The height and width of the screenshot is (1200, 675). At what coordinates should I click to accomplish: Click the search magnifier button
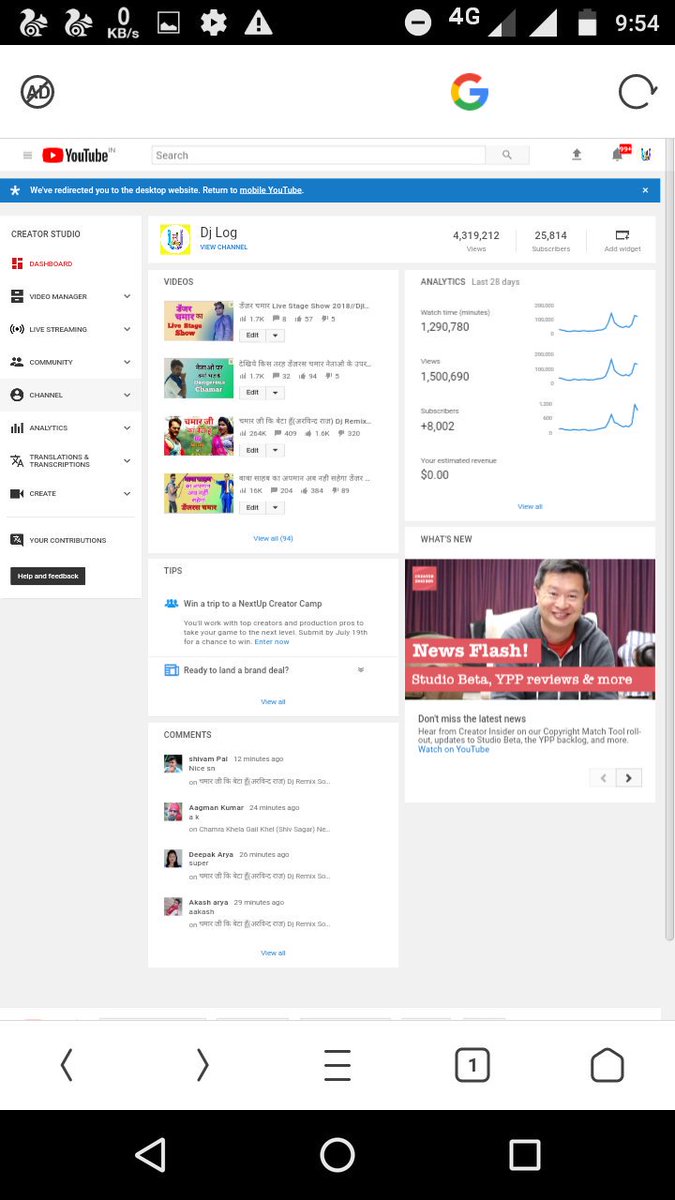(x=507, y=155)
